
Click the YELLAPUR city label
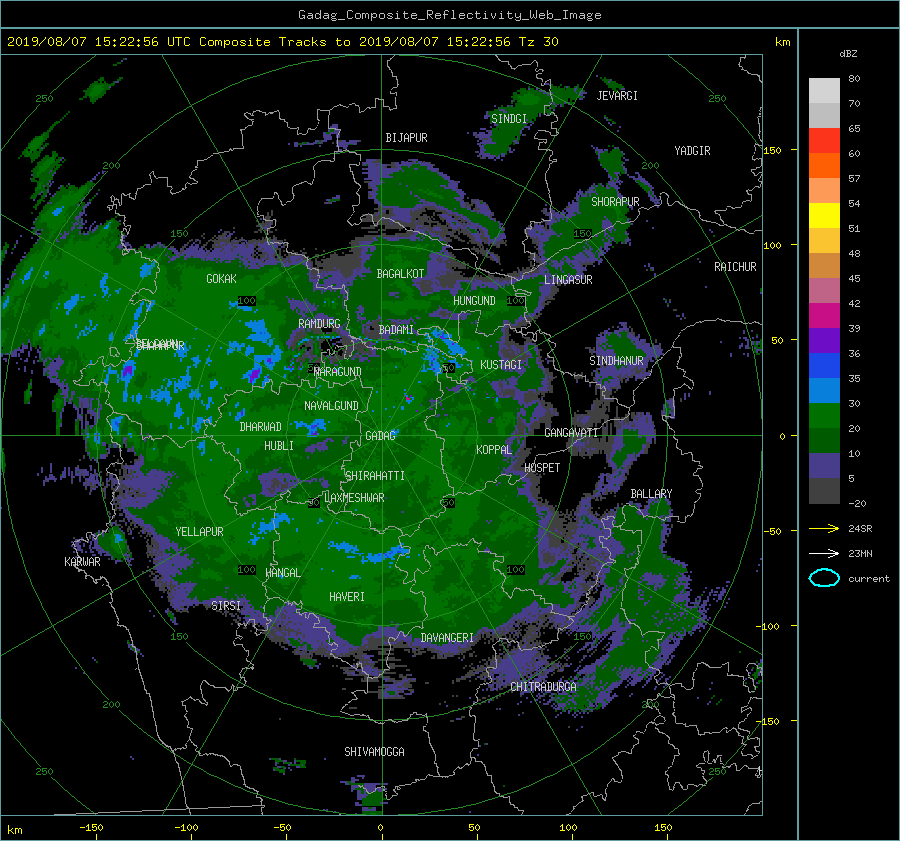coord(199,532)
